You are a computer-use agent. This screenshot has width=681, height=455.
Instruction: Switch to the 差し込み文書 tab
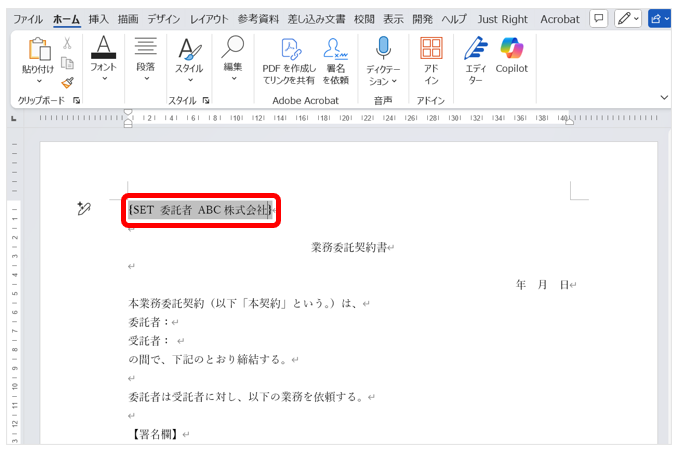[x=316, y=19]
